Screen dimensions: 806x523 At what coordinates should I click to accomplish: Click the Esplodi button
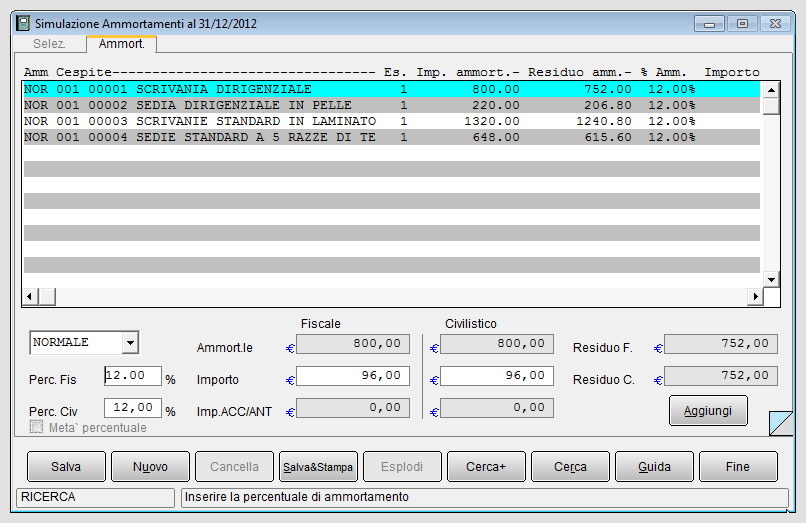point(402,466)
